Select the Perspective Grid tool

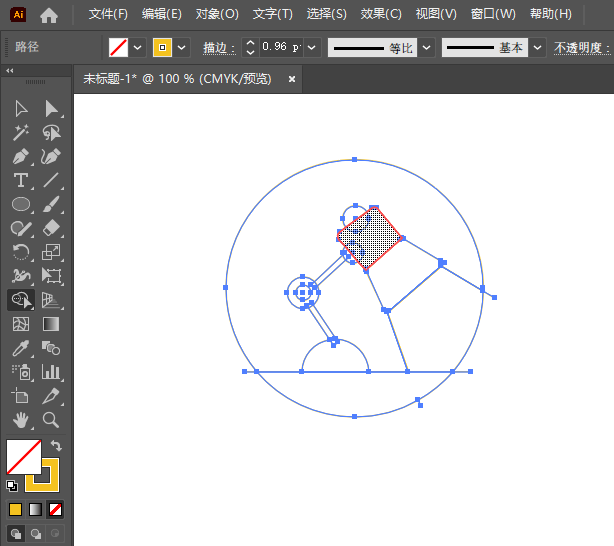[x=51, y=300]
